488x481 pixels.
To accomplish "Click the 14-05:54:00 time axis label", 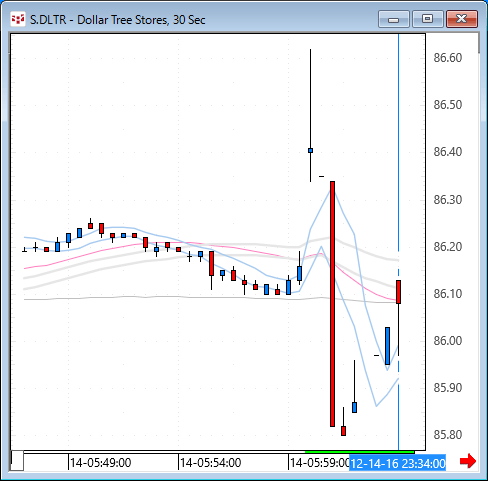I will point(210,463).
